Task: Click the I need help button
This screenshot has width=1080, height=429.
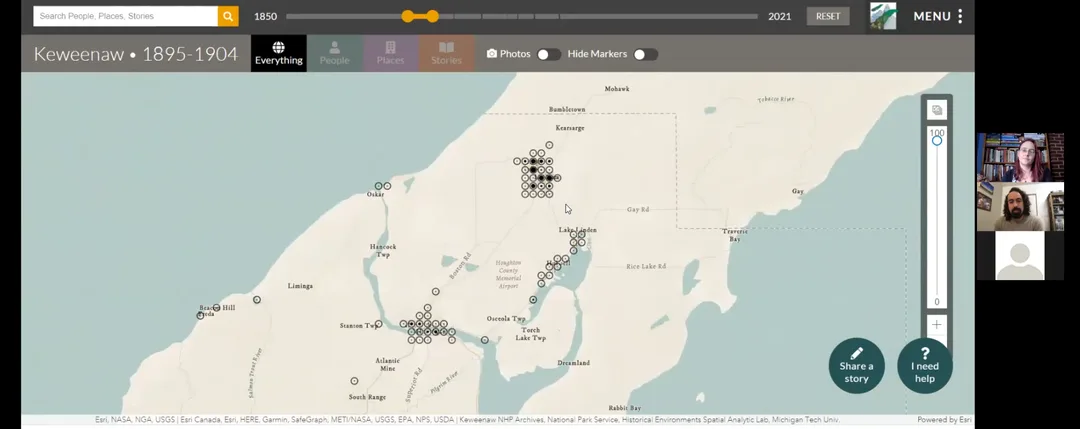Action: pos(924,366)
